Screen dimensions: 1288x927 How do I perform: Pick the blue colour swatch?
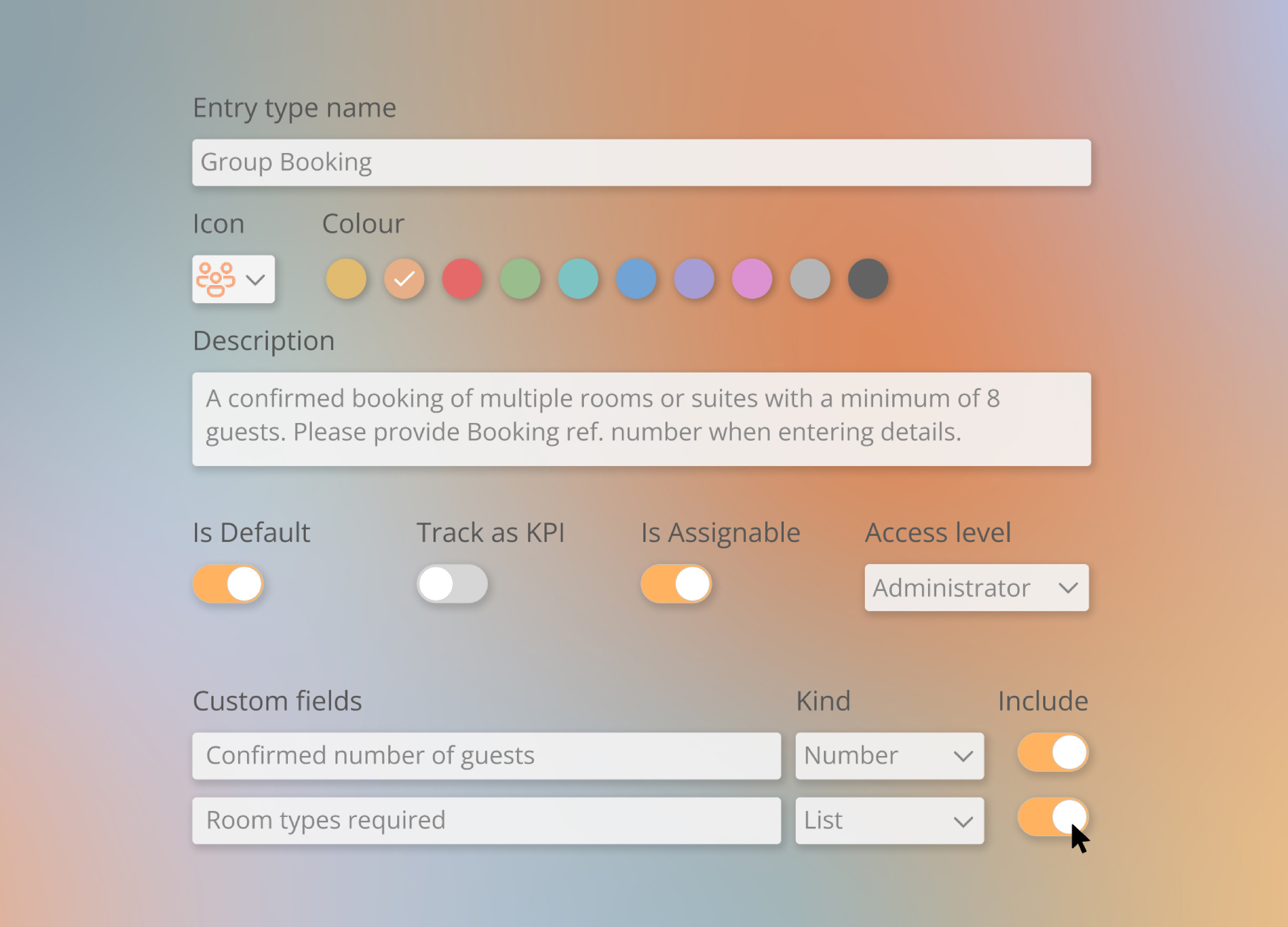(x=636, y=279)
